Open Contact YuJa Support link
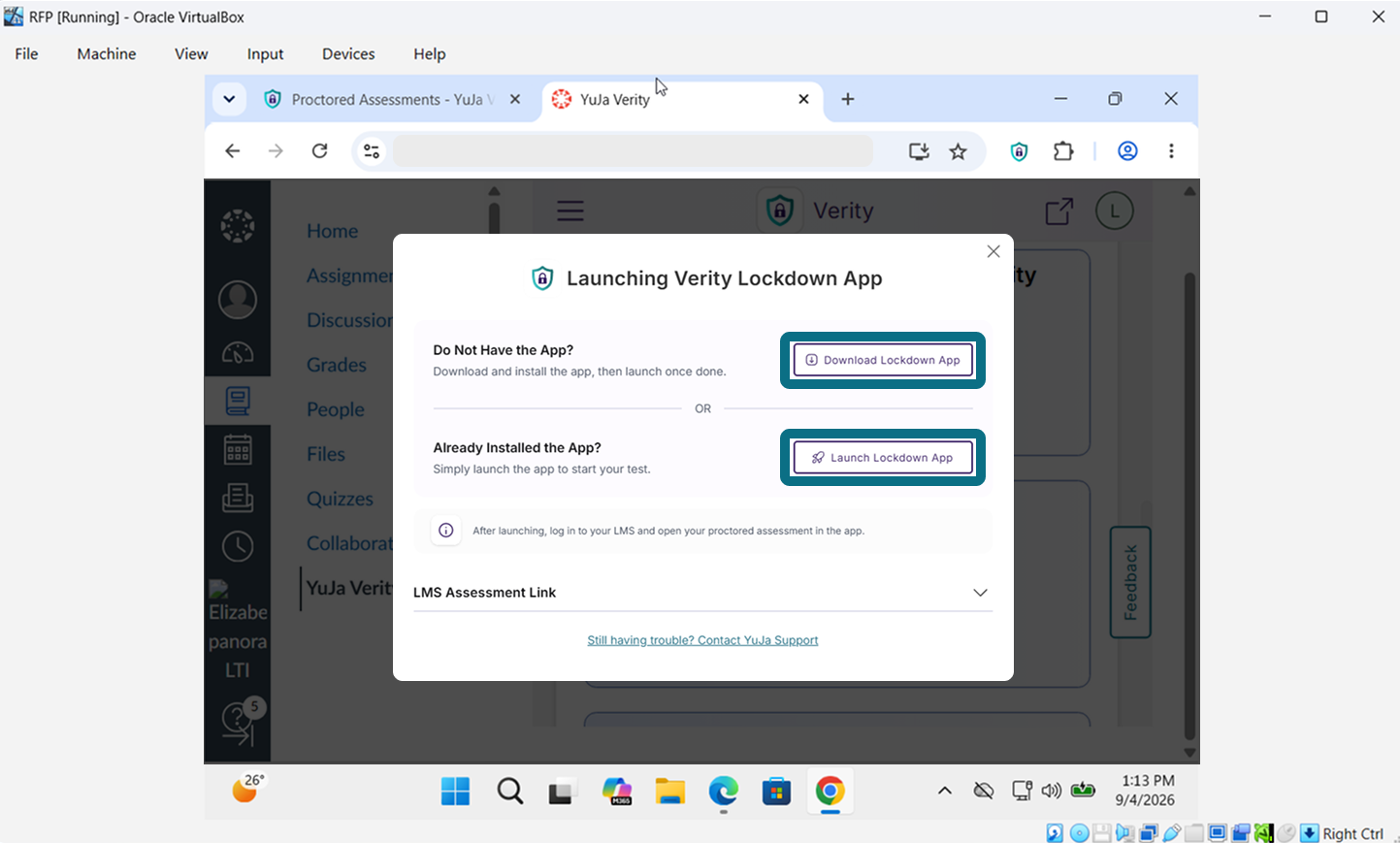Viewport: 1400px width, 843px height. coord(702,640)
